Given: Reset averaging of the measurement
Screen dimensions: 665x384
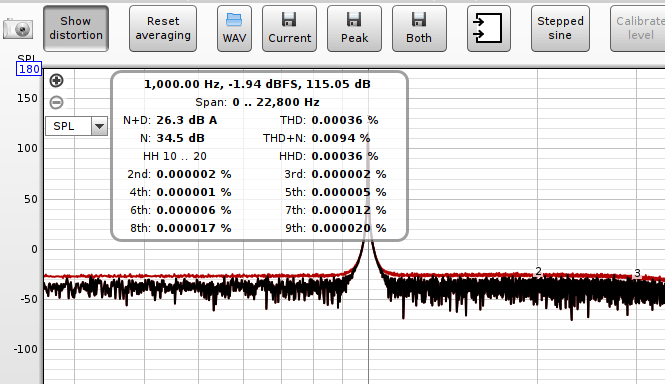Looking at the screenshot, I should [163, 28].
